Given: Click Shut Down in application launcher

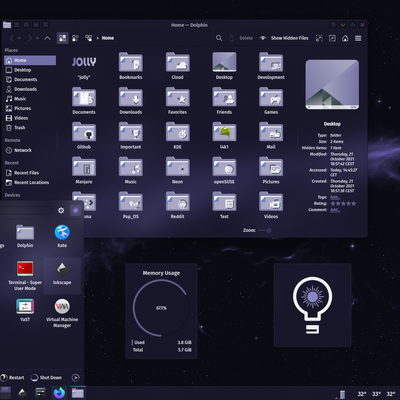Looking at the screenshot, I should [x=46, y=377].
